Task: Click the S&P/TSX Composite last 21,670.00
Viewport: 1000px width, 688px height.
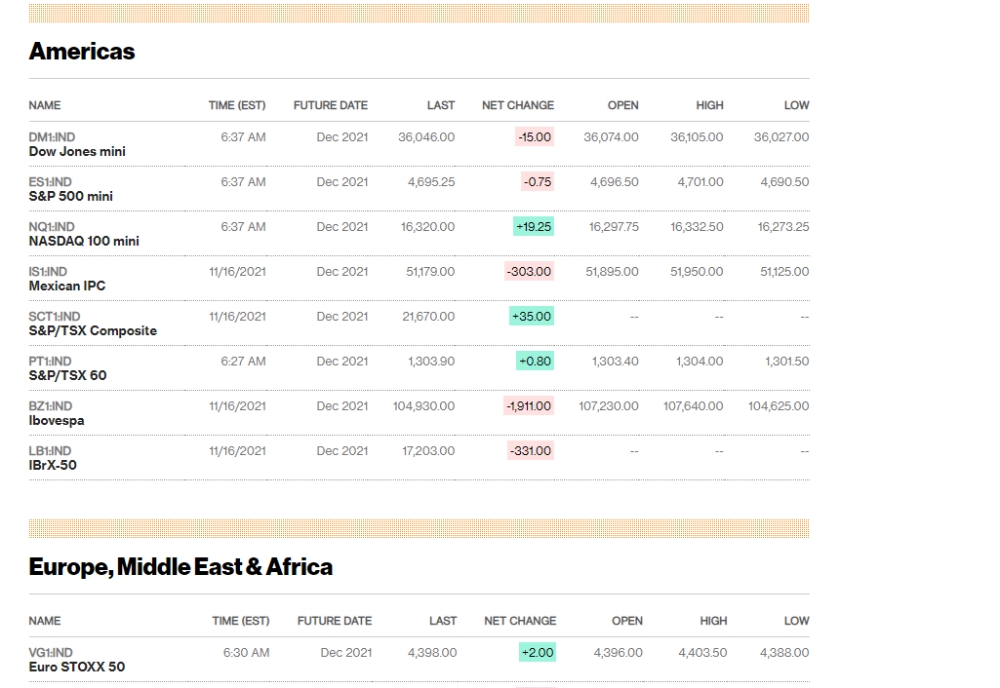Action: pos(429,316)
